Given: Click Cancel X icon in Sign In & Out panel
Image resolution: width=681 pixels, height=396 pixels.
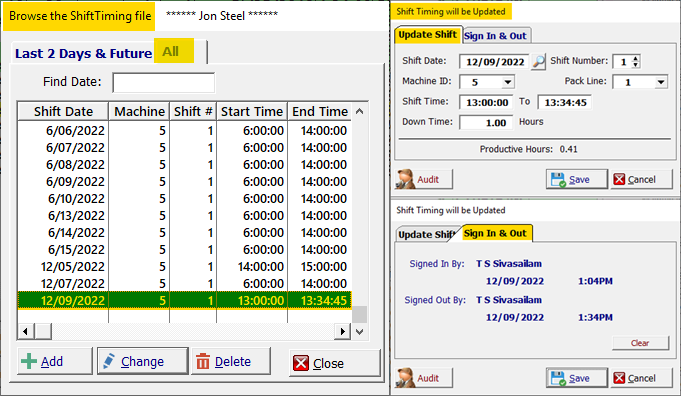Looking at the screenshot, I should [x=619, y=378].
